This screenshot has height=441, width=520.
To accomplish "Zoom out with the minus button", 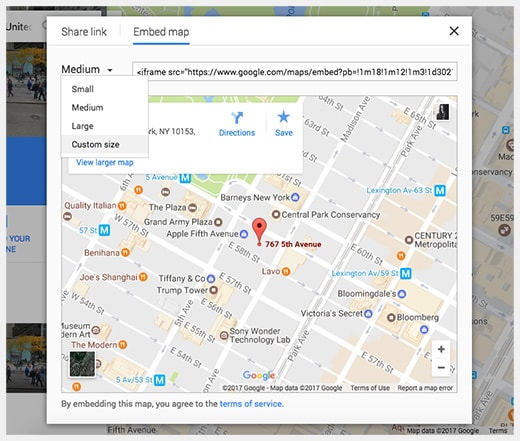I will (441, 368).
